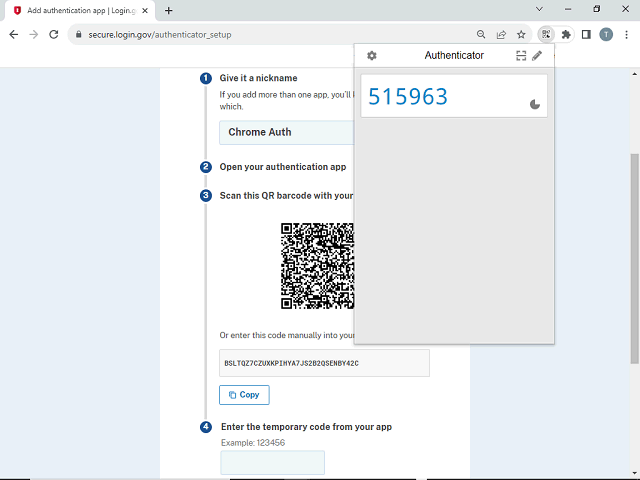This screenshot has width=640, height=480.
Task: Click the Copy button
Action: 244,395
